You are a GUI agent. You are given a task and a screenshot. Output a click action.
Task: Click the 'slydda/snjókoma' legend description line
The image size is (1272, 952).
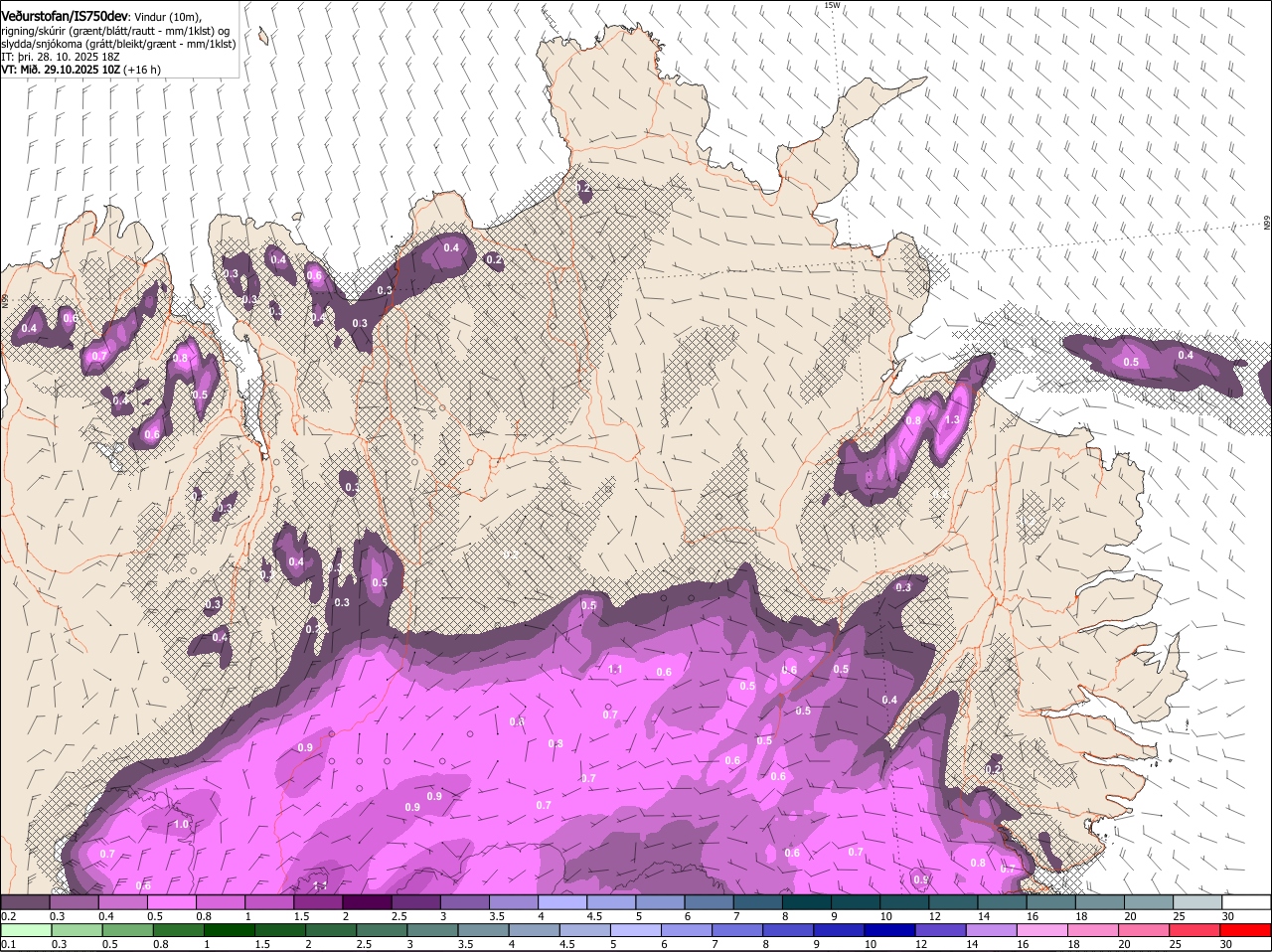click(x=118, y=44)
